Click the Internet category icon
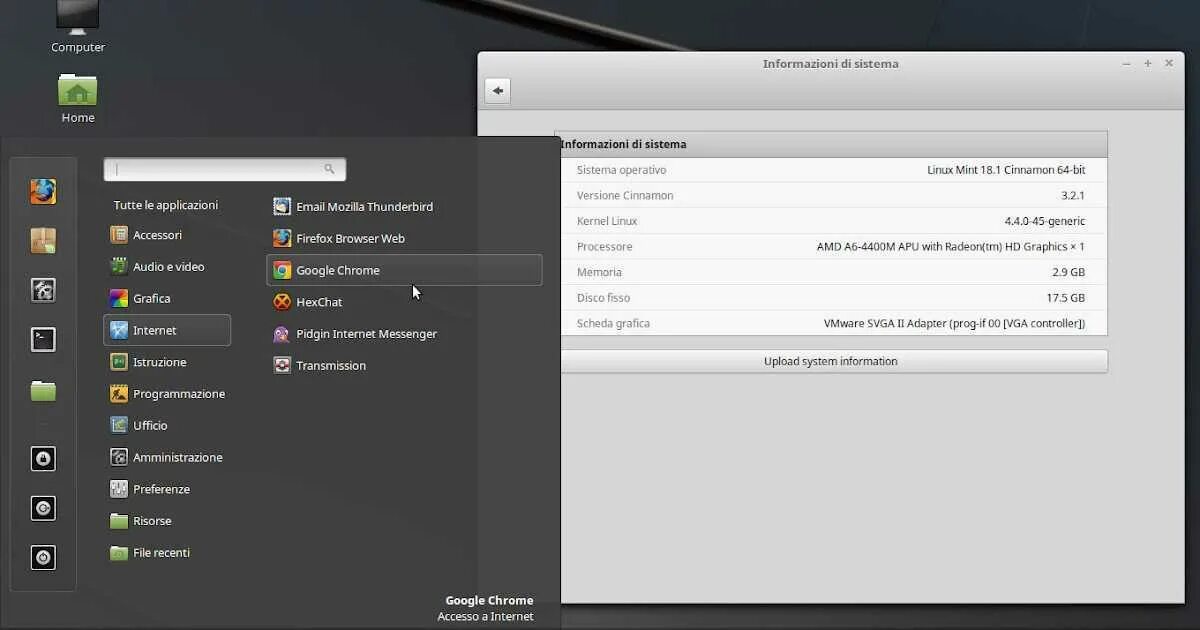The width and height of the screenshot is (1200, 630). 119,330
